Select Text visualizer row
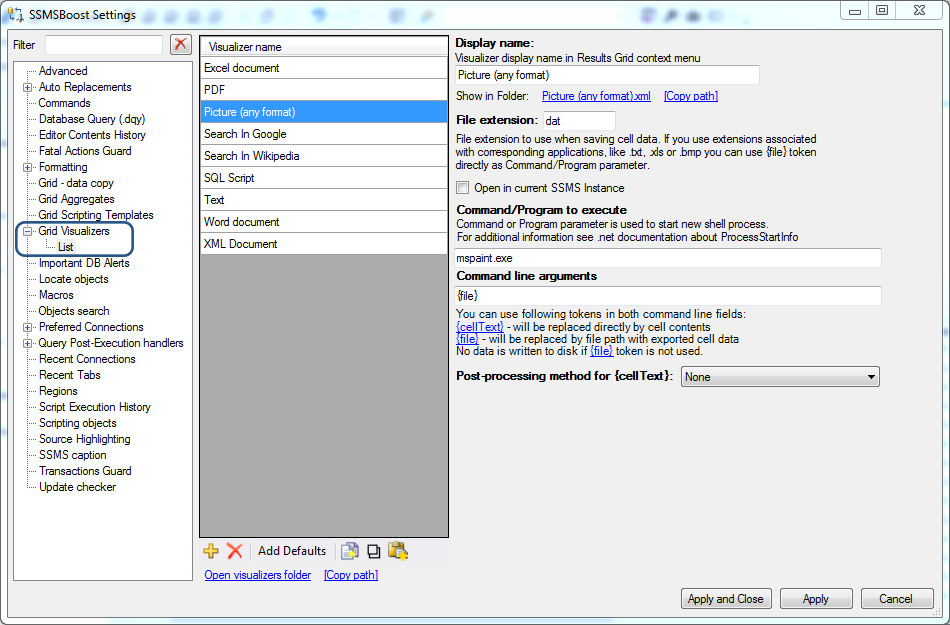 (x=324, y=200)
